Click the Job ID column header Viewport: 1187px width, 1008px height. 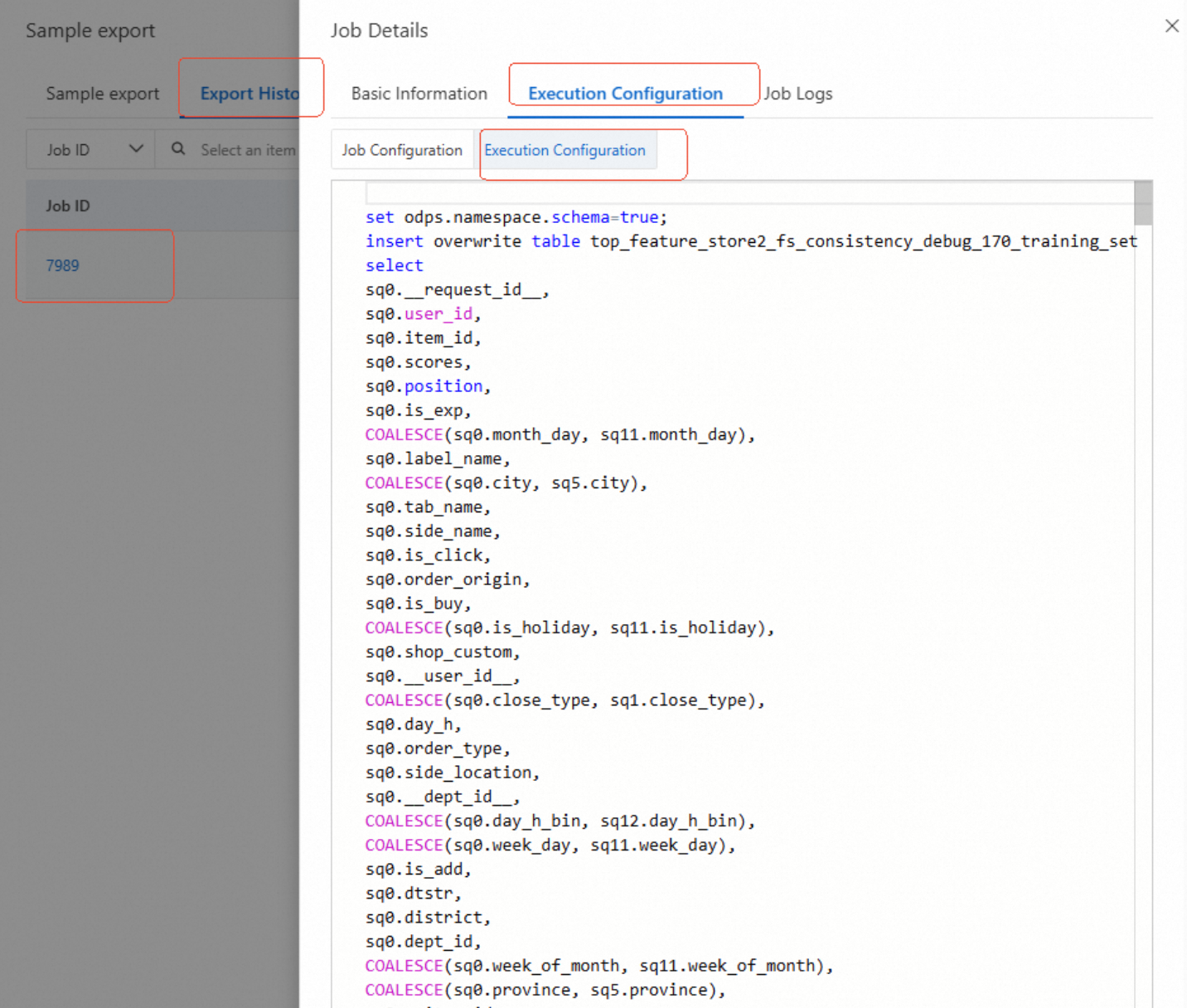click(x=68, y=206)
